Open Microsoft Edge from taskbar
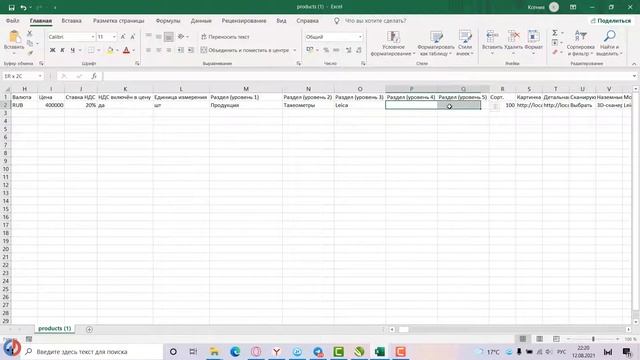Image resolution: width=640 pixels, height=360 pixels. pos(235,351)
